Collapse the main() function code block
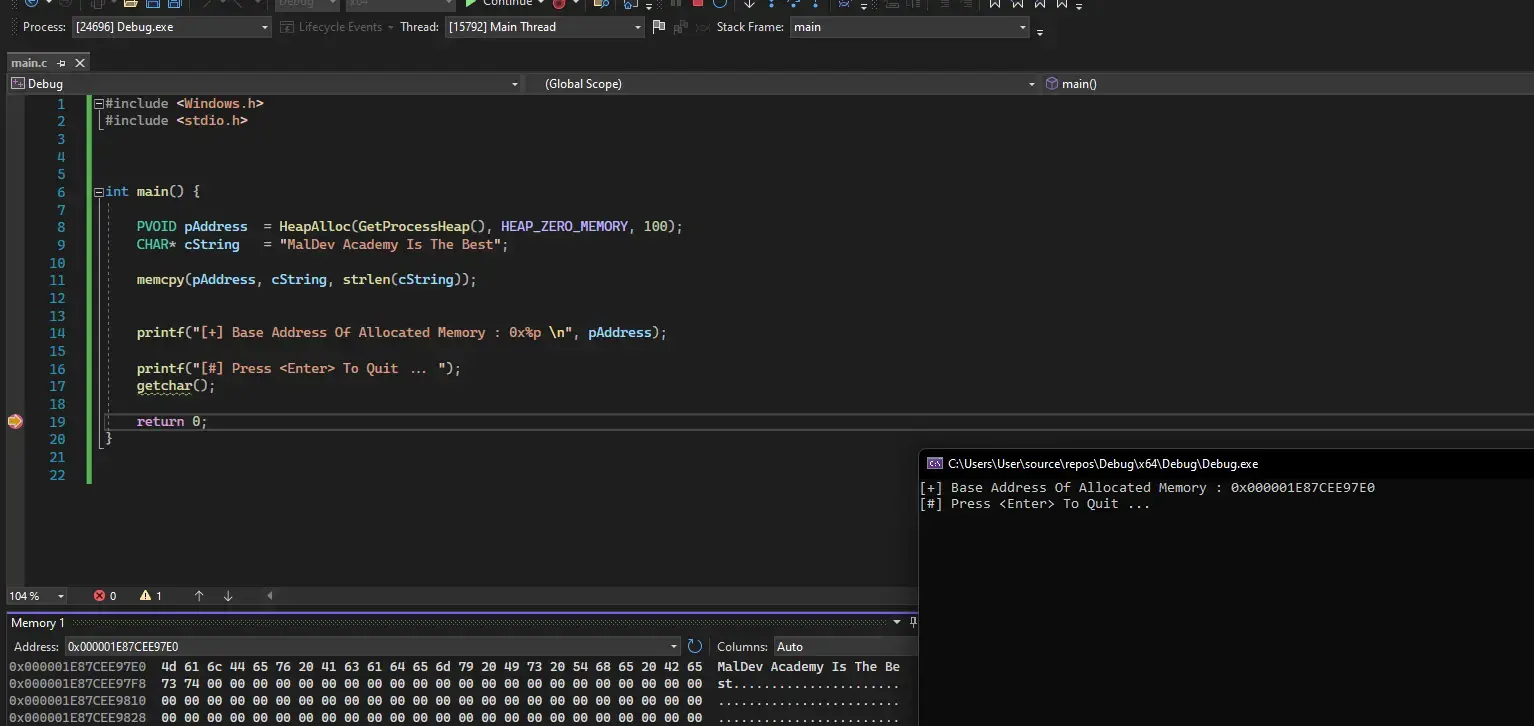This screenshot has height=726, width=1534. [x=98, y=192]
